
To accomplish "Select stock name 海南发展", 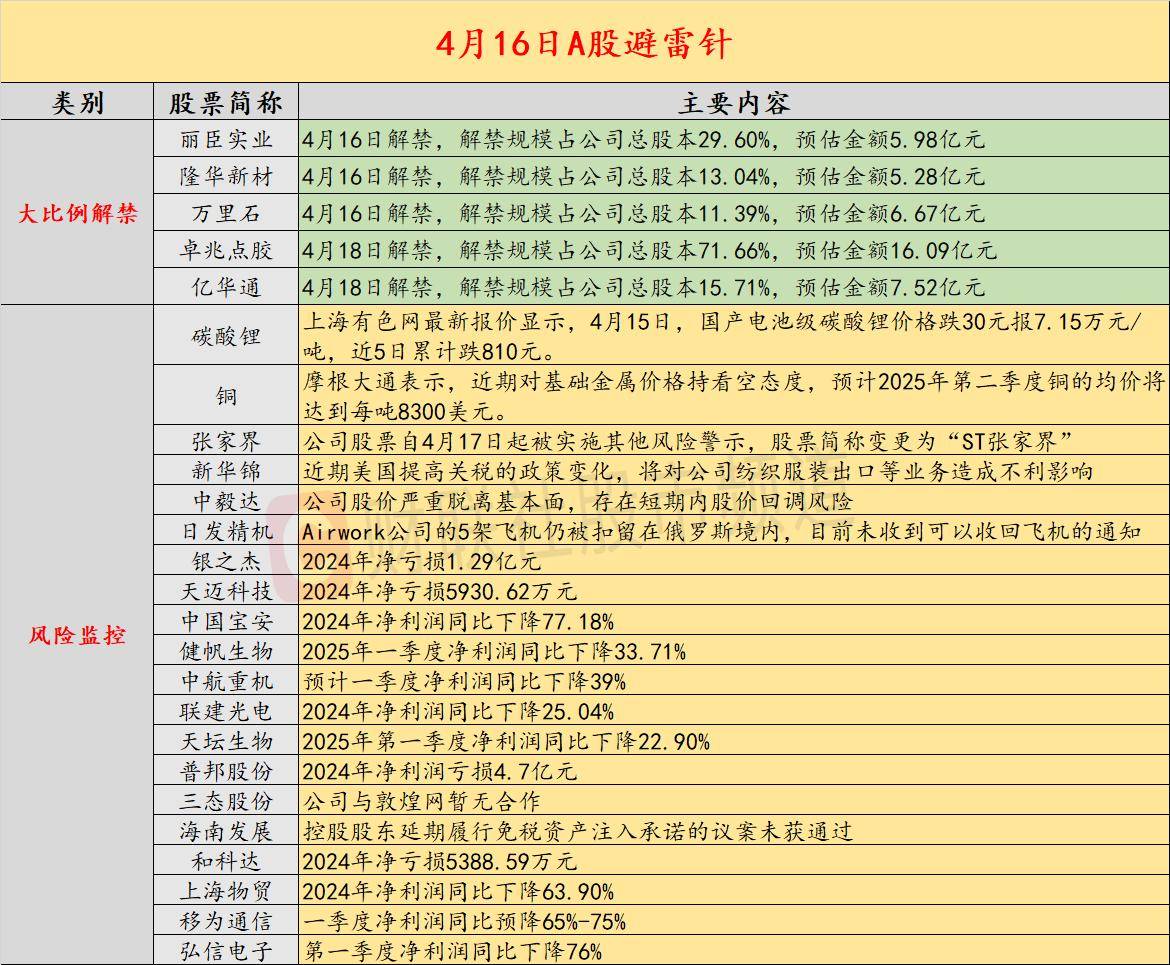I will (225, 831).
